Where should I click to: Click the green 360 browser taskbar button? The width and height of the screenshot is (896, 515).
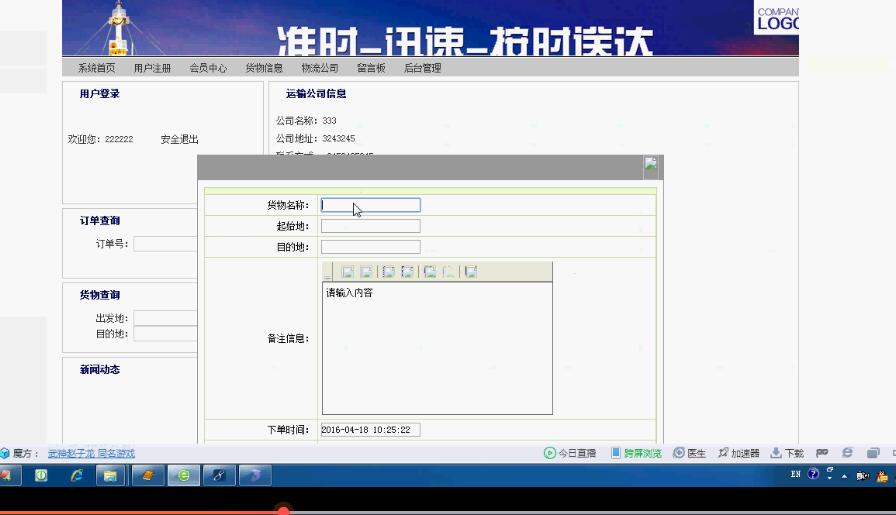tap(184, 475)
